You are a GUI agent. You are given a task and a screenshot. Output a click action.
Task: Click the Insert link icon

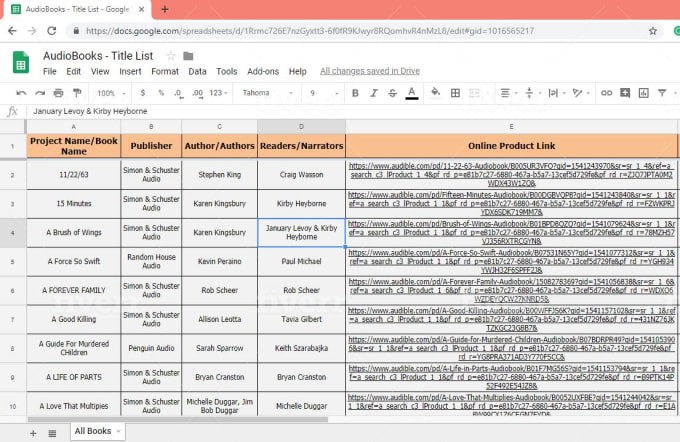606,93
